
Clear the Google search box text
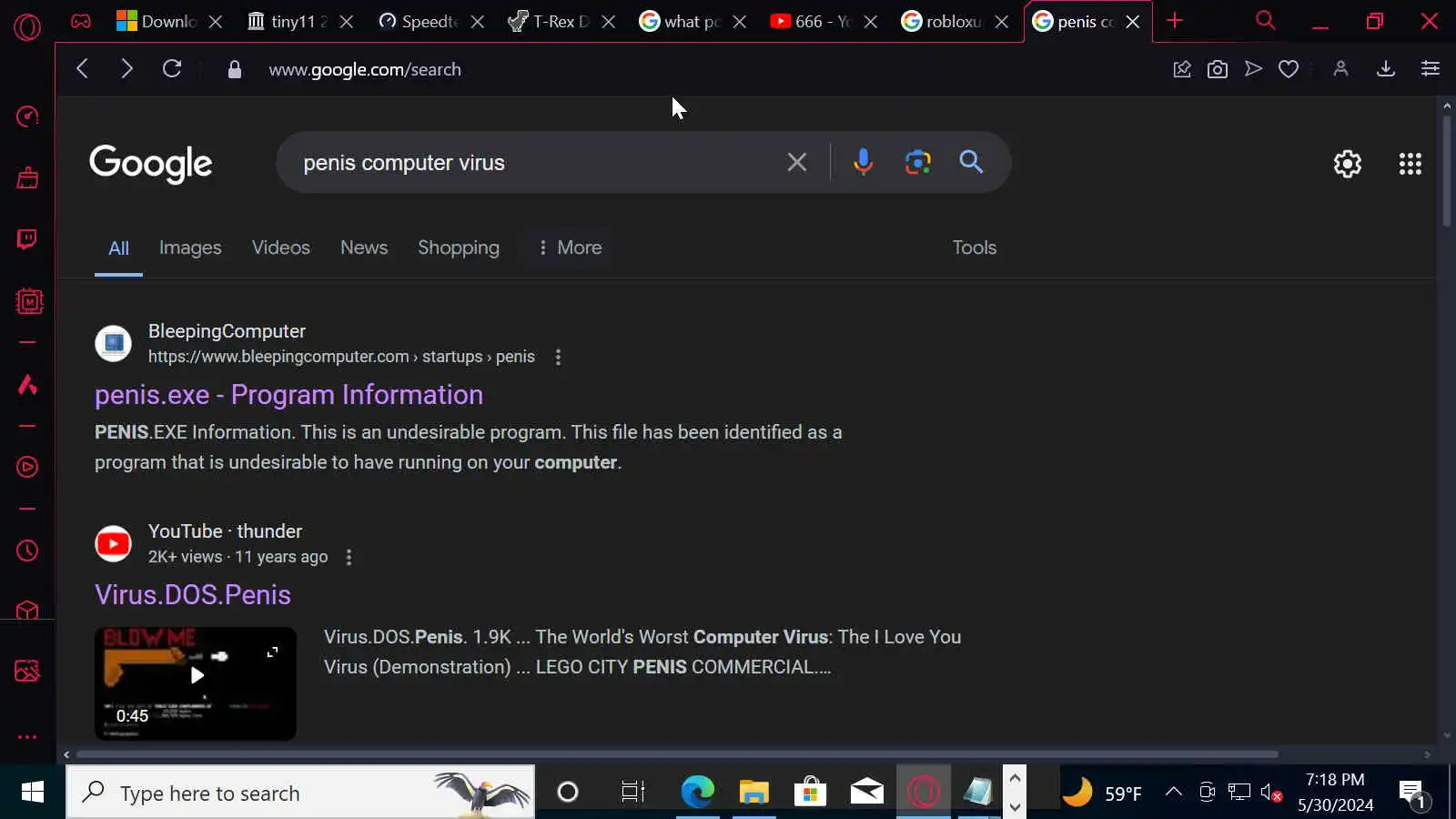click(x=797, y=162)
